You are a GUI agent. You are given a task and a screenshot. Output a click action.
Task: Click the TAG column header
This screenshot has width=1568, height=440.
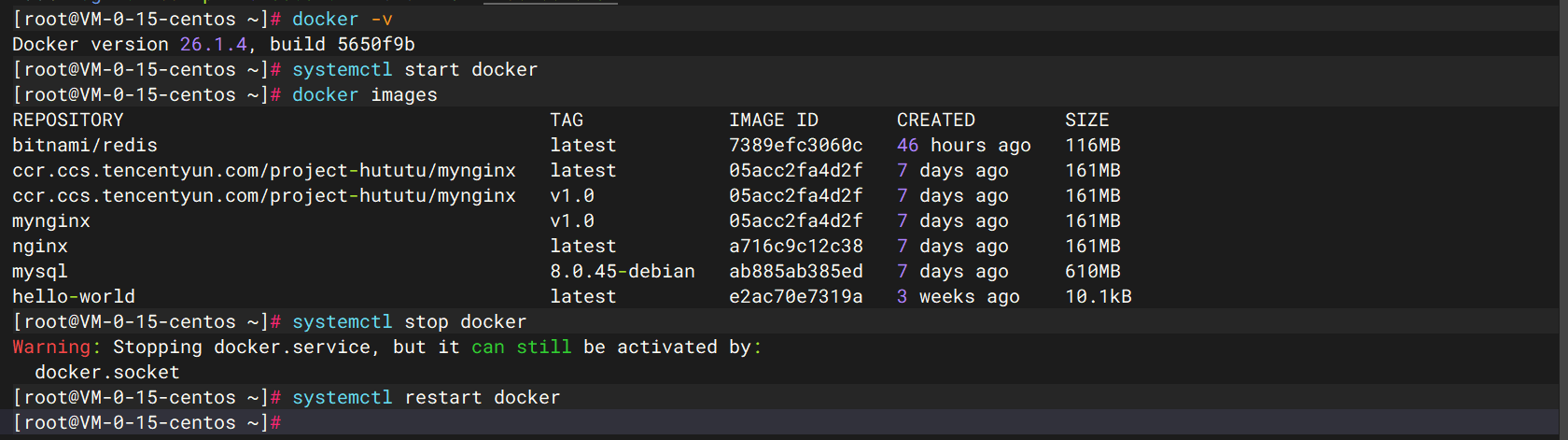[x=567, y=120]
